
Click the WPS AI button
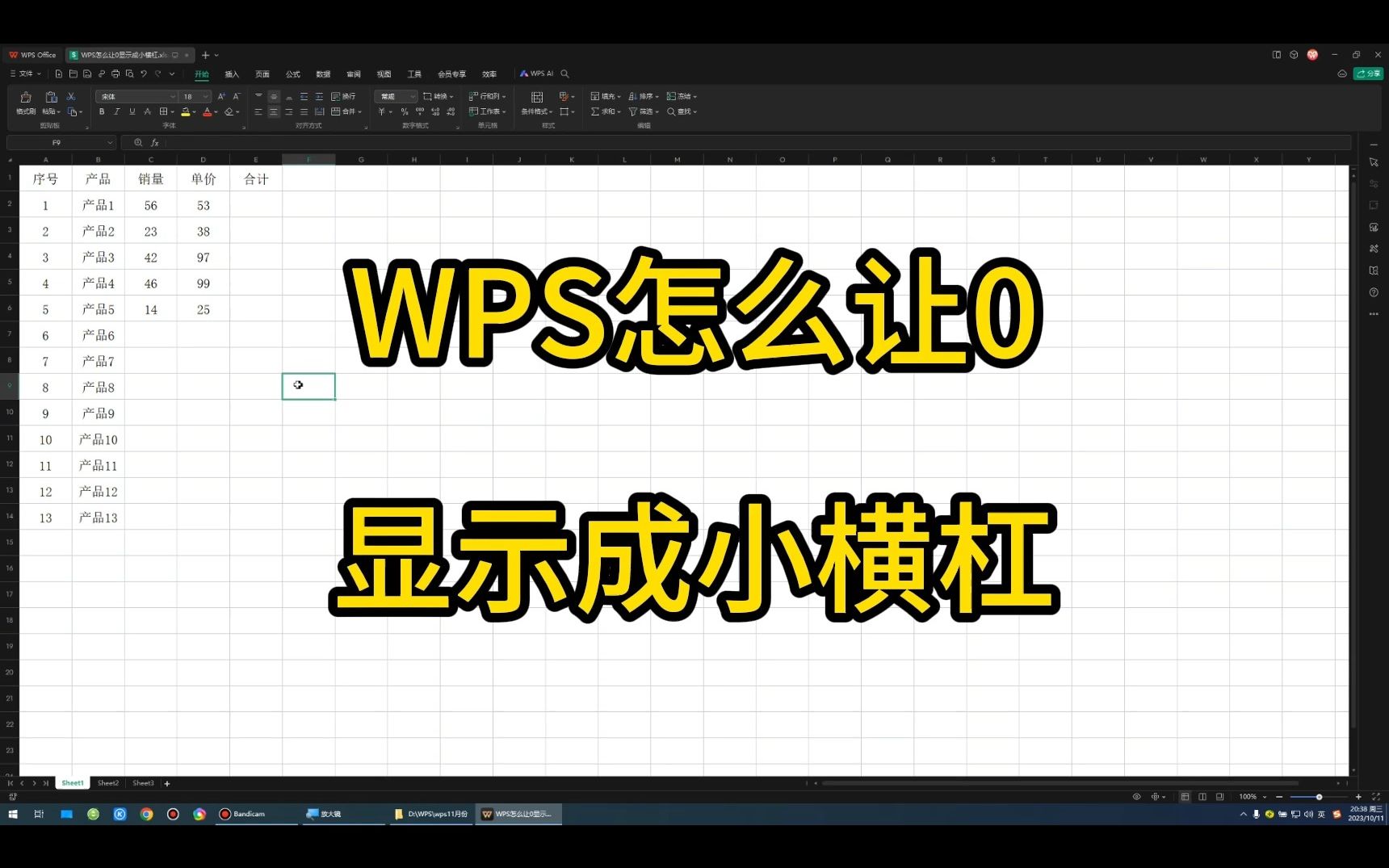(x=539, y=73)
